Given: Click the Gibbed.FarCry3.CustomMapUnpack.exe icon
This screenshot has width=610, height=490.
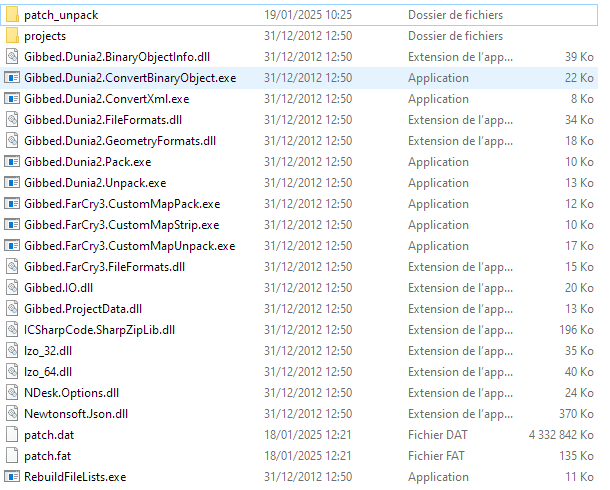Looking at the screenshot, I should (12, 246).
